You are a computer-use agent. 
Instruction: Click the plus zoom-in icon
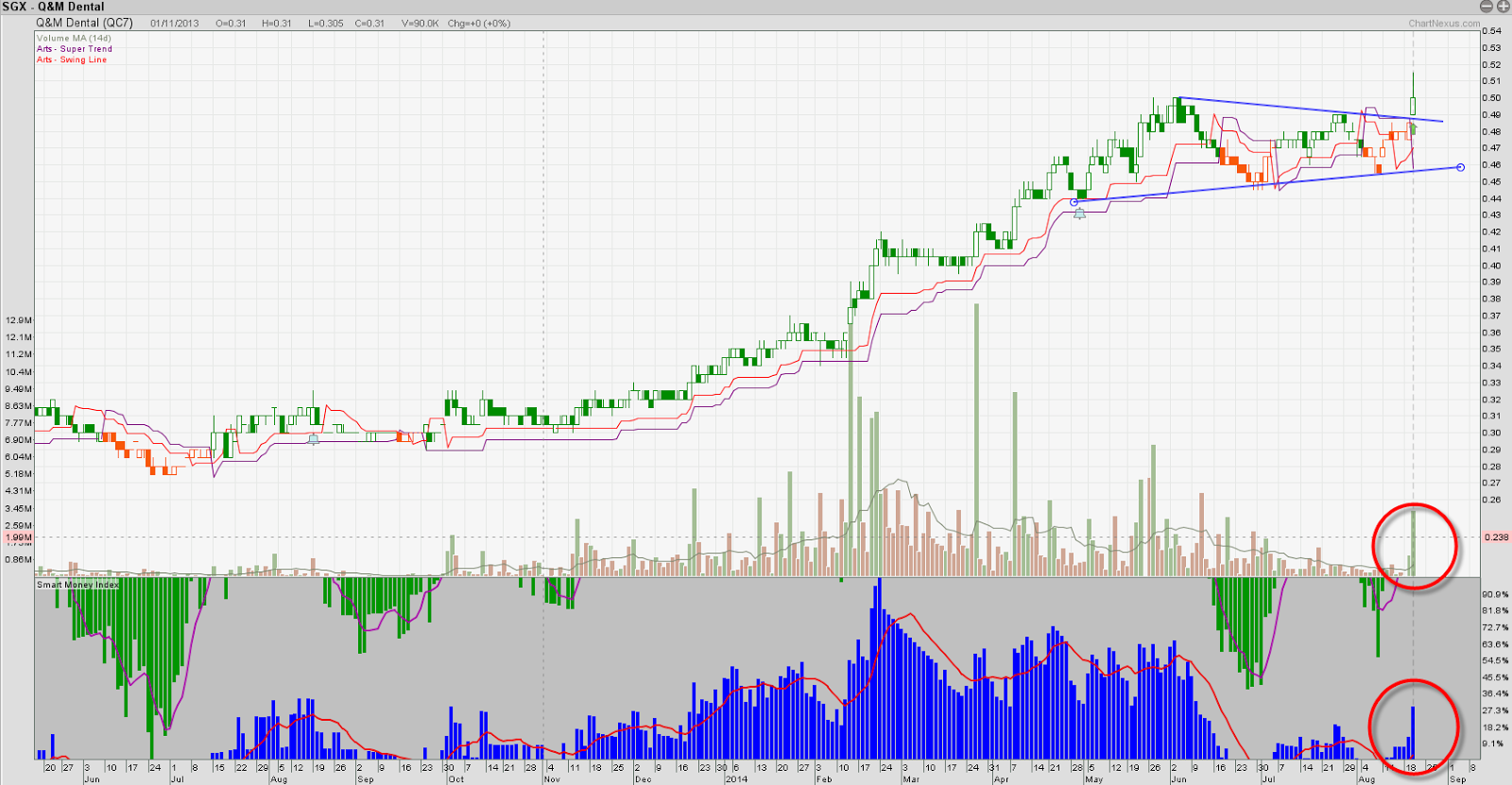tap(1503, 7)
